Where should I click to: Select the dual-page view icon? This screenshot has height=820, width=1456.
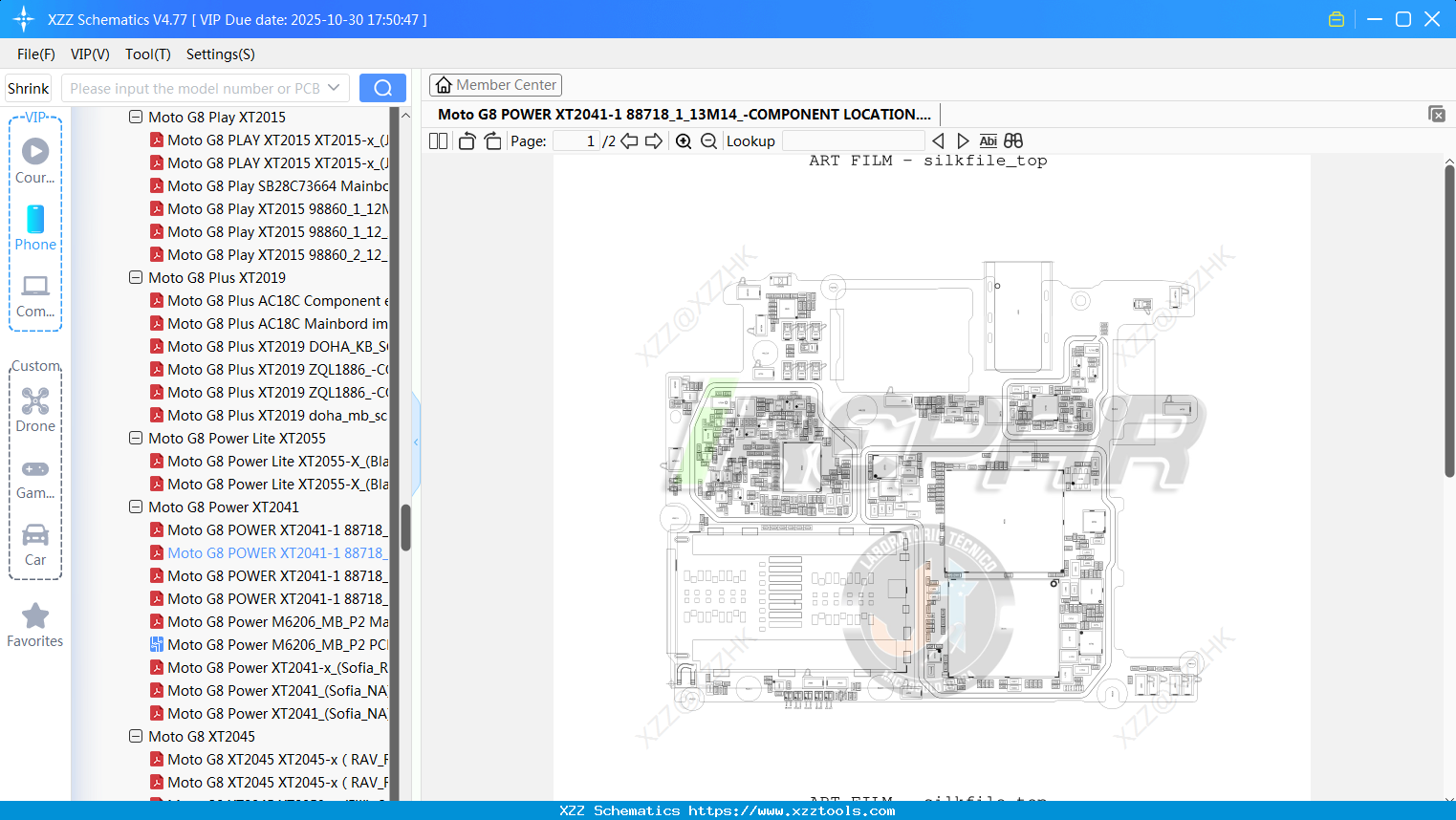click(x=437, y=140)
